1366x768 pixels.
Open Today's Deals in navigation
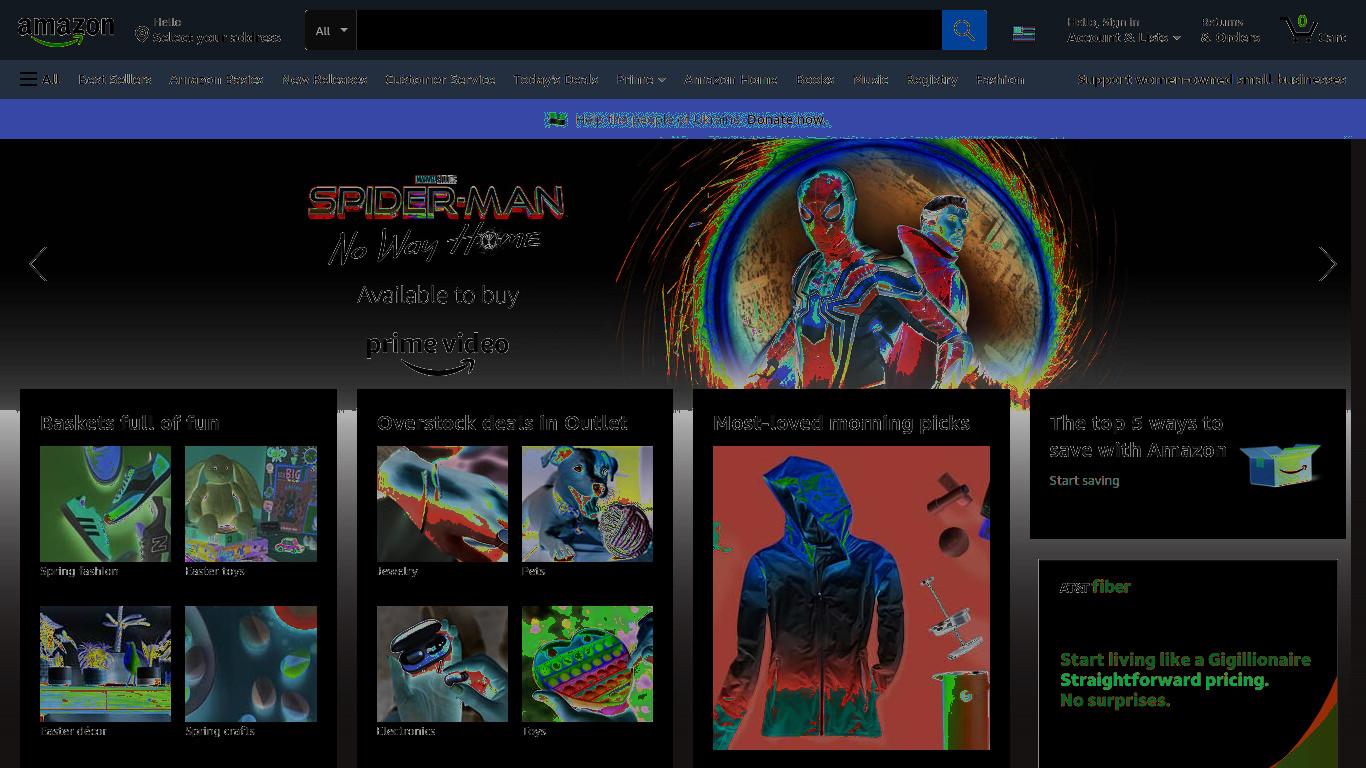point(556,79)
